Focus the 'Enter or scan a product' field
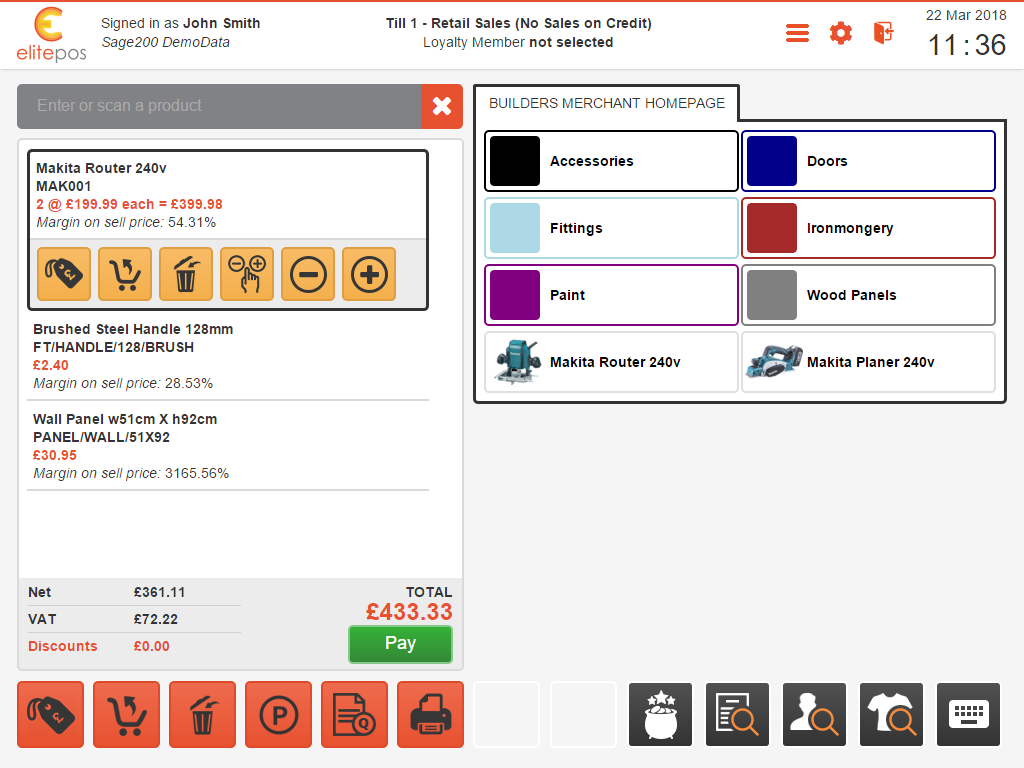The image size is (1024, 768). [219, 106]
